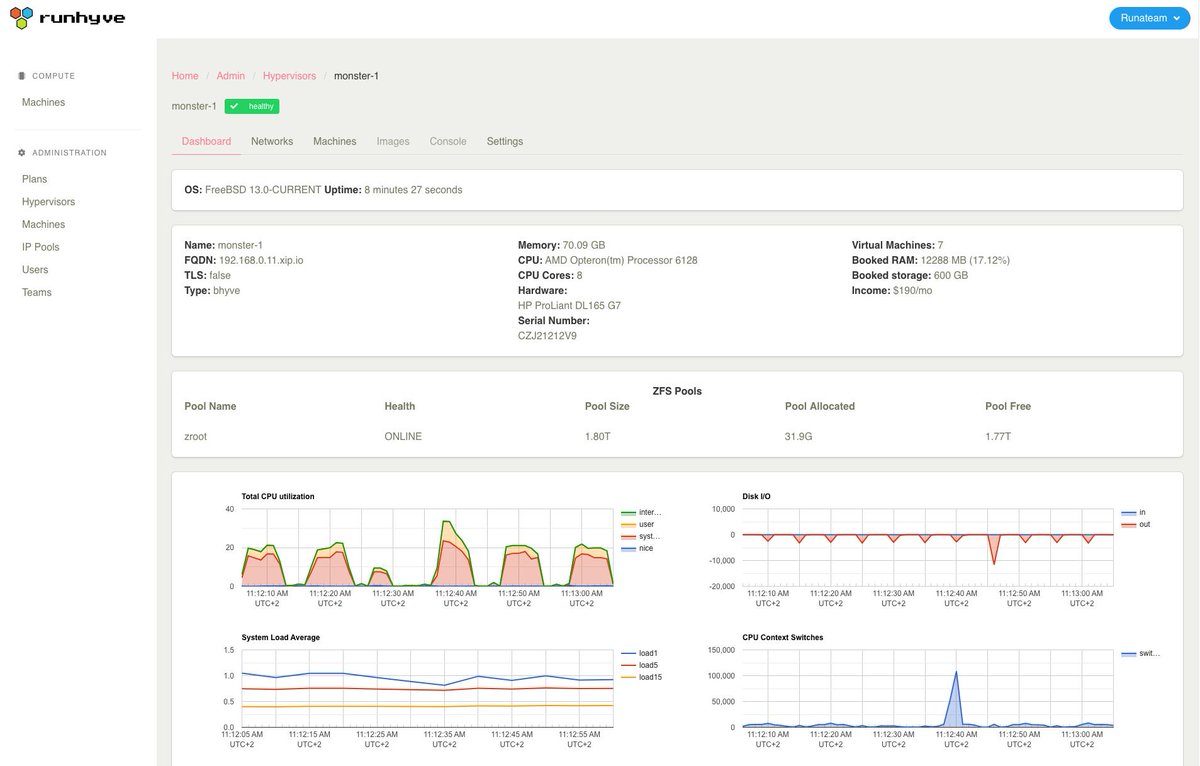
Task: Open Hypervisors in the sidebar
Action: 48,202
